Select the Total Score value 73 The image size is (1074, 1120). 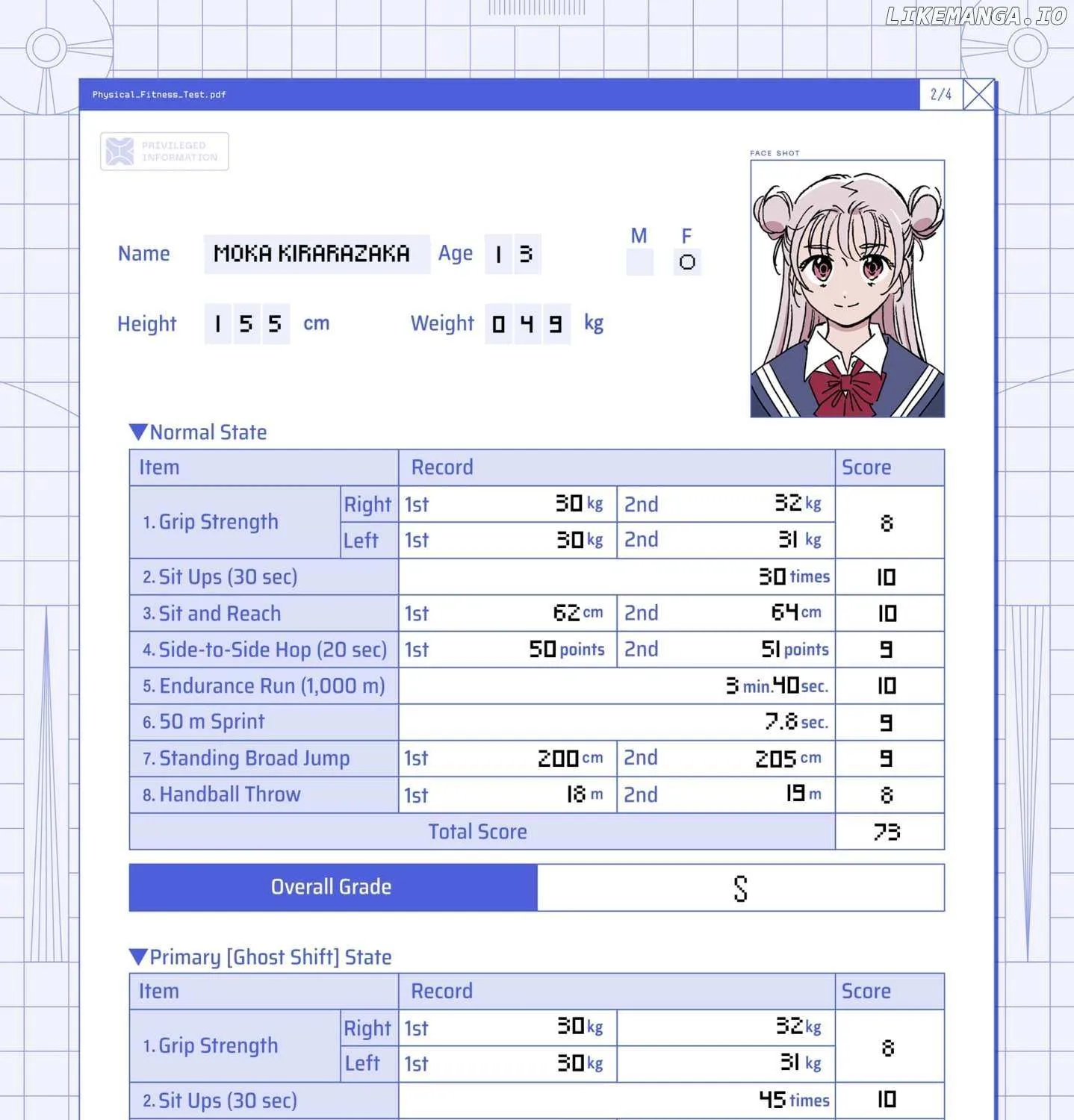coord(887,832)
